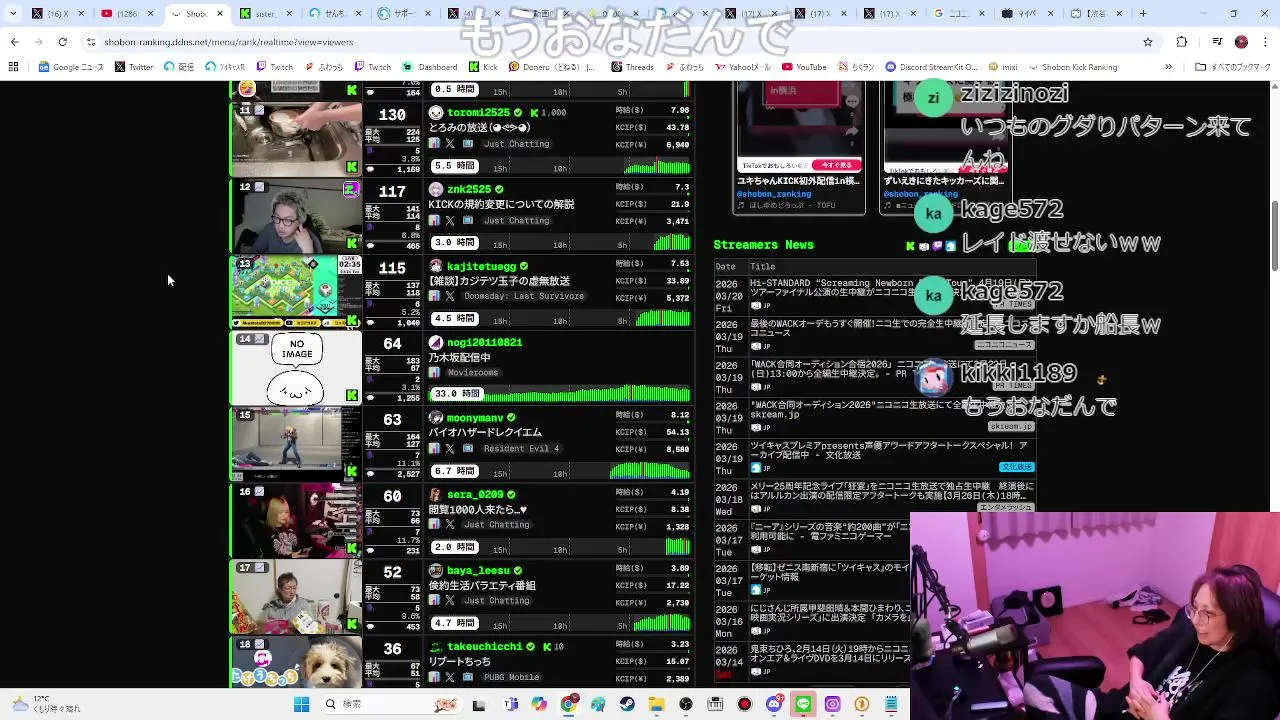This screenshot has width=1280, height=720.
Task: Click the '5.5 時間' duration badge
Action: 454,166
